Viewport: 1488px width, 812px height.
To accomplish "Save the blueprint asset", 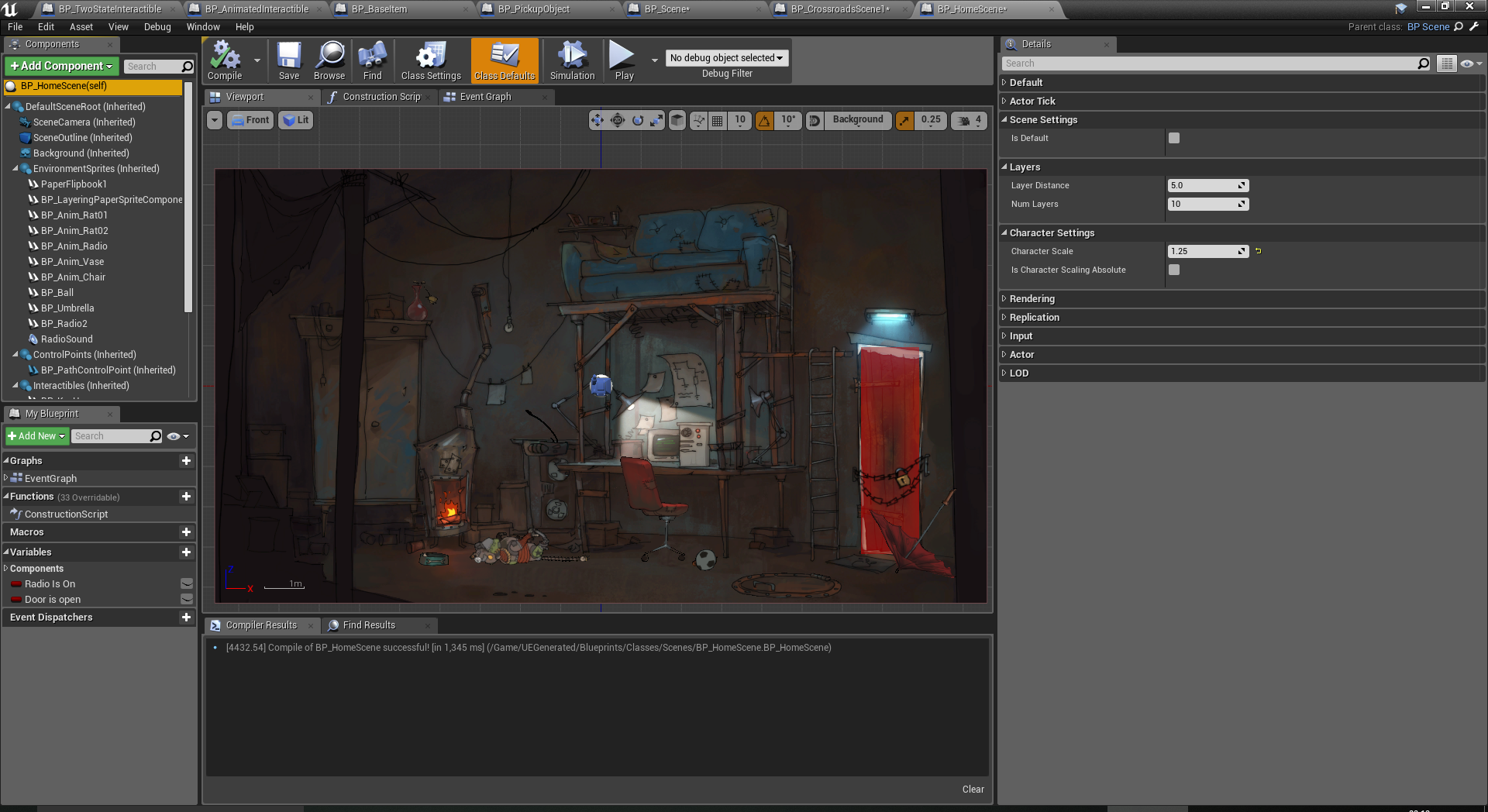I will (x=289, y=60).
